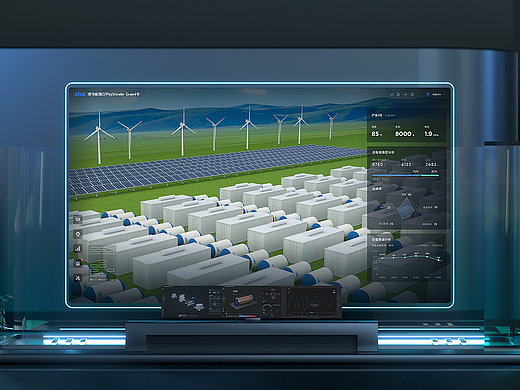Select the circular location icon in left sidebar
Screen dimensions: 520x390
tap(78, 234)
